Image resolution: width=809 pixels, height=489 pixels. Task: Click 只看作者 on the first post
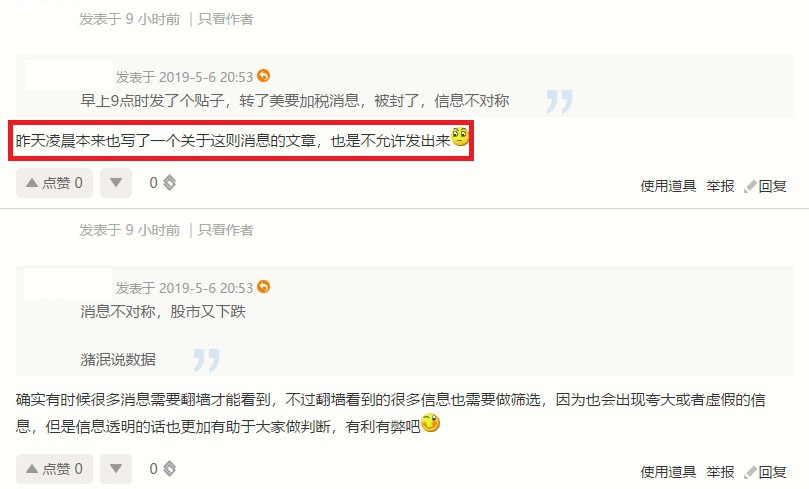(225, 19)
